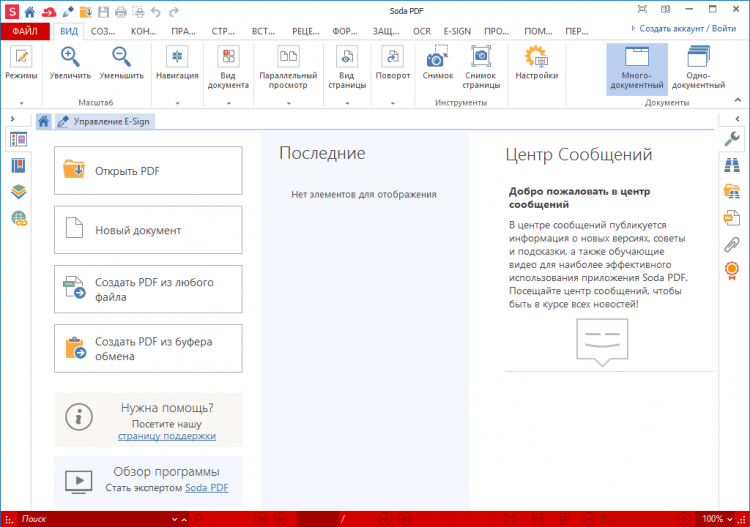Open search options dropdown next to Поиск
The width and height of the screenshot is (750, 527).
coord(175,519)
